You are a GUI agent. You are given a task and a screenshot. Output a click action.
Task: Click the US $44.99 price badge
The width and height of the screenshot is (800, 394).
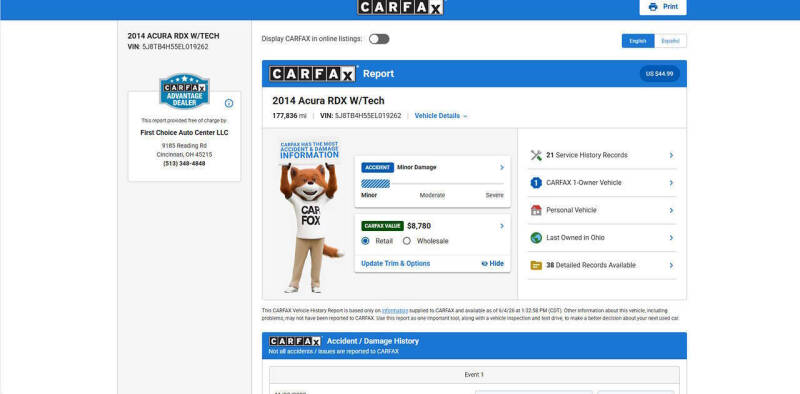(659, 73)
